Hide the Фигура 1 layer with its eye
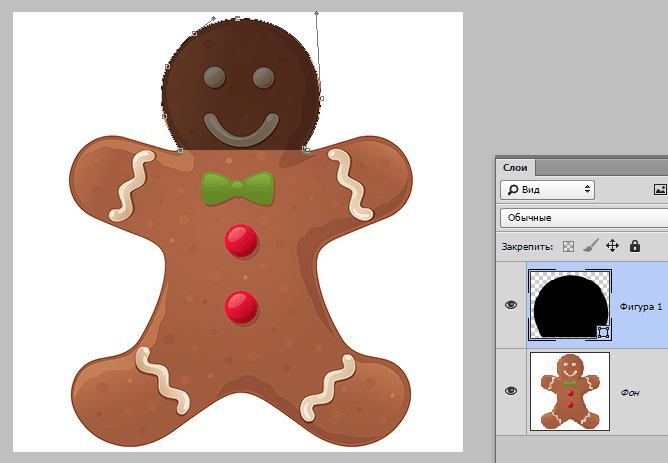668x463 pixels. 511,305
